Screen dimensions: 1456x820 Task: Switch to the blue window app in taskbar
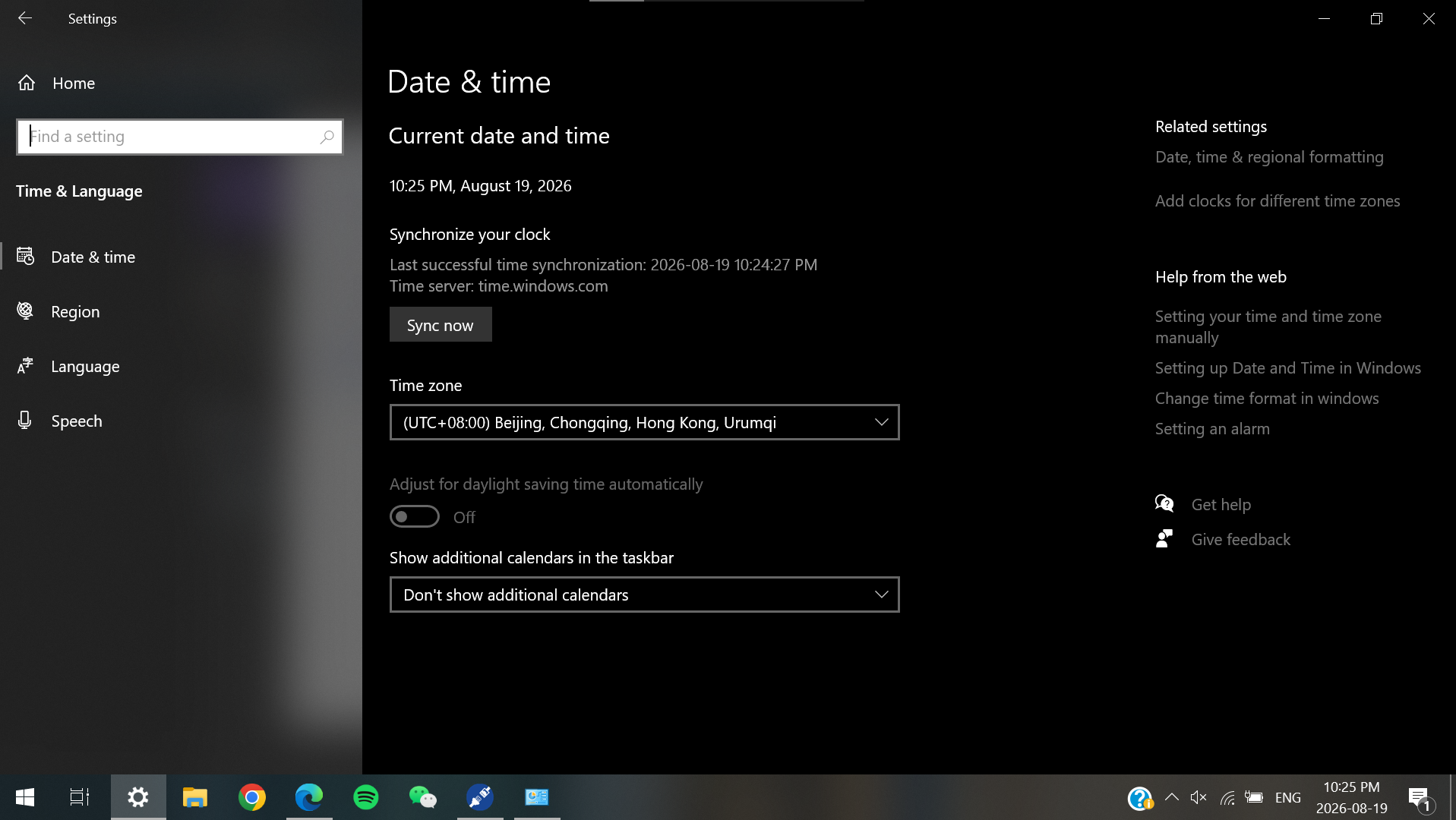pos(537,797)
